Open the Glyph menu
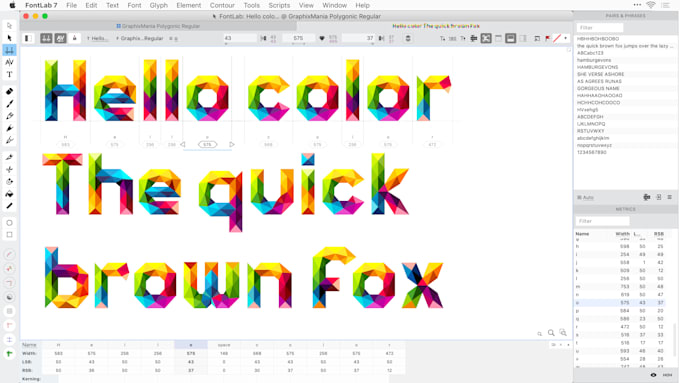680x383 pixels. [158, 5]
